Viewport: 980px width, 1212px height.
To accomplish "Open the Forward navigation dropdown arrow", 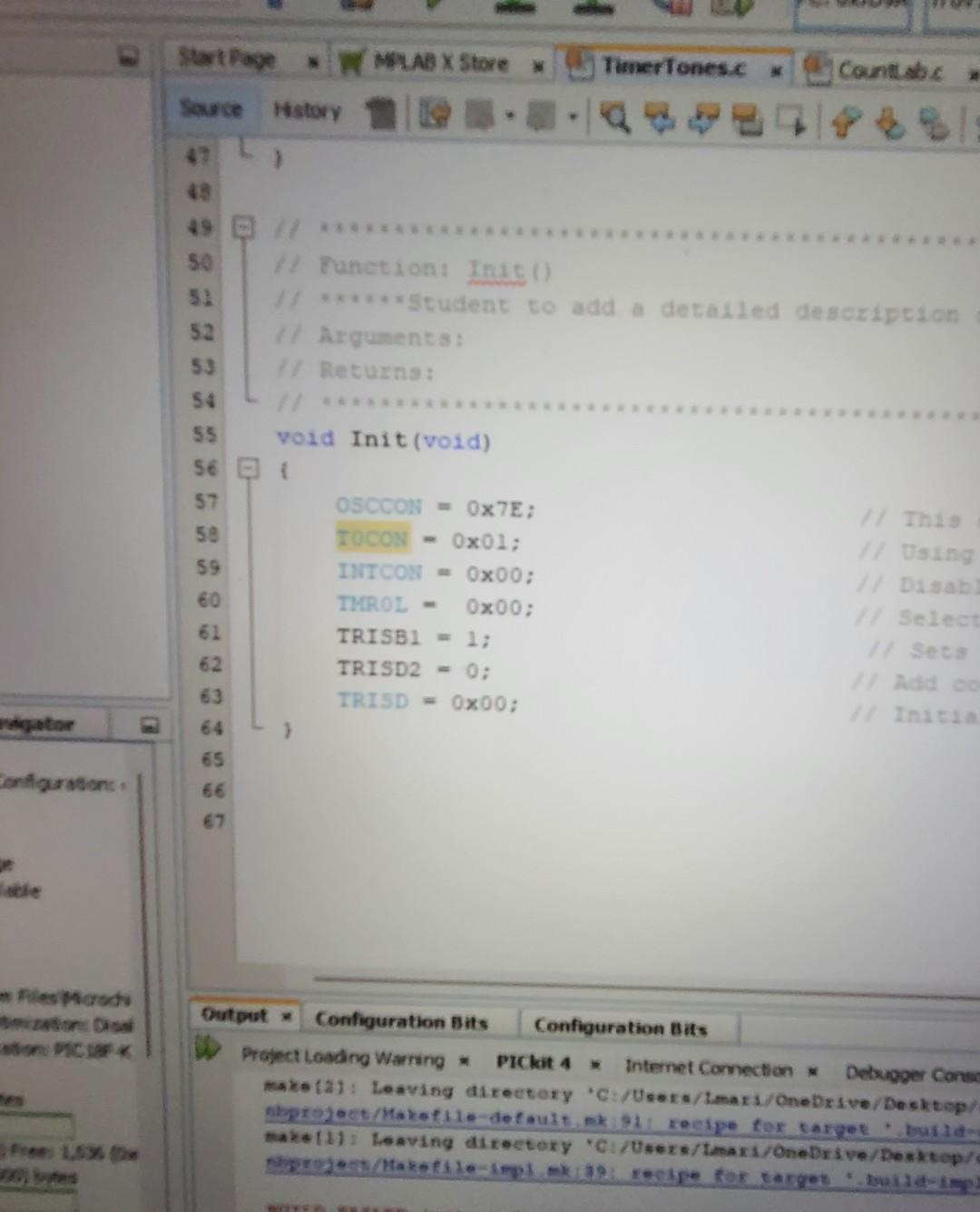I will [572, 120].
